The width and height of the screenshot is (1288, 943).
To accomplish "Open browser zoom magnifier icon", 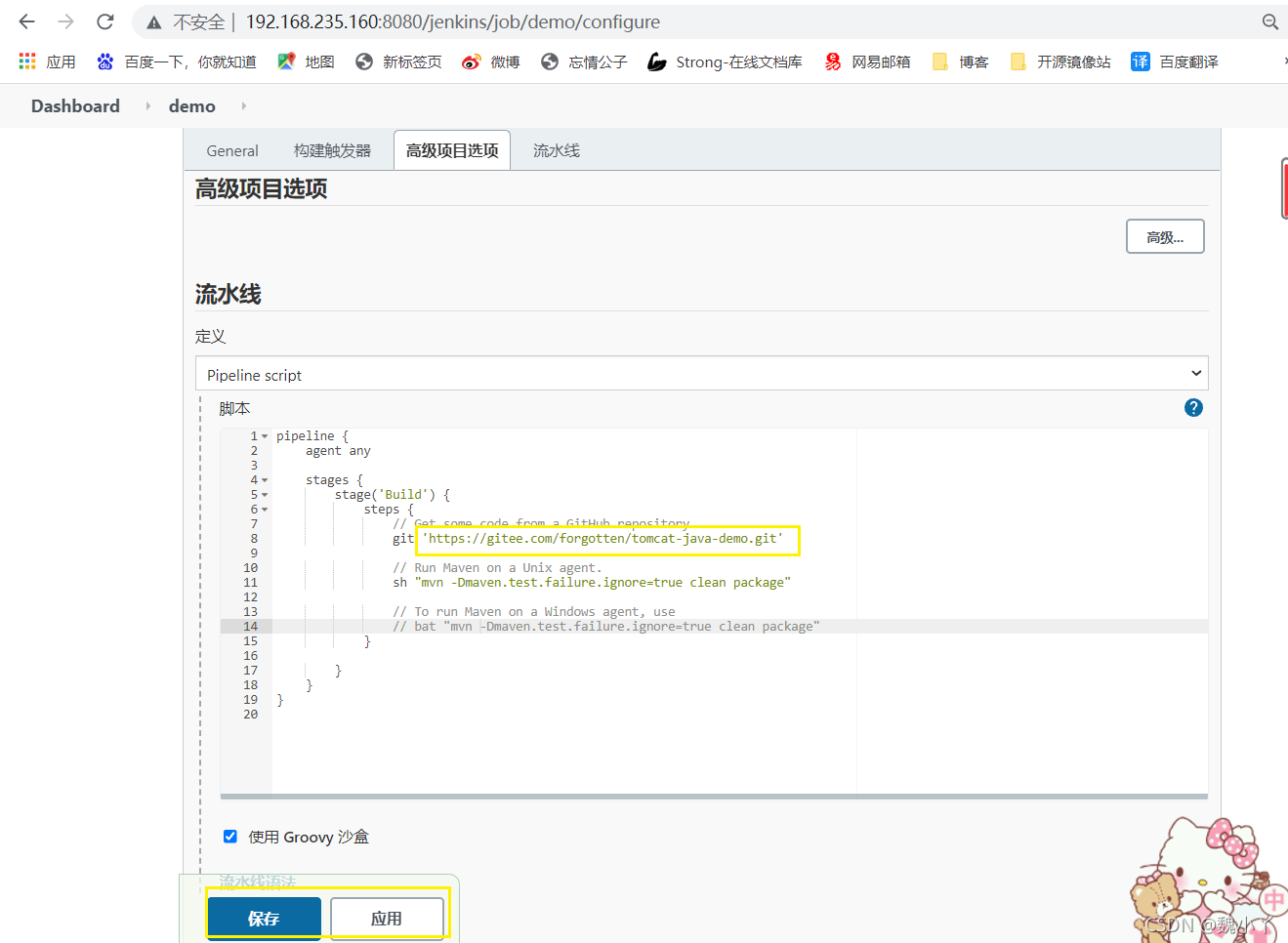I will [x=1269, y=21].
